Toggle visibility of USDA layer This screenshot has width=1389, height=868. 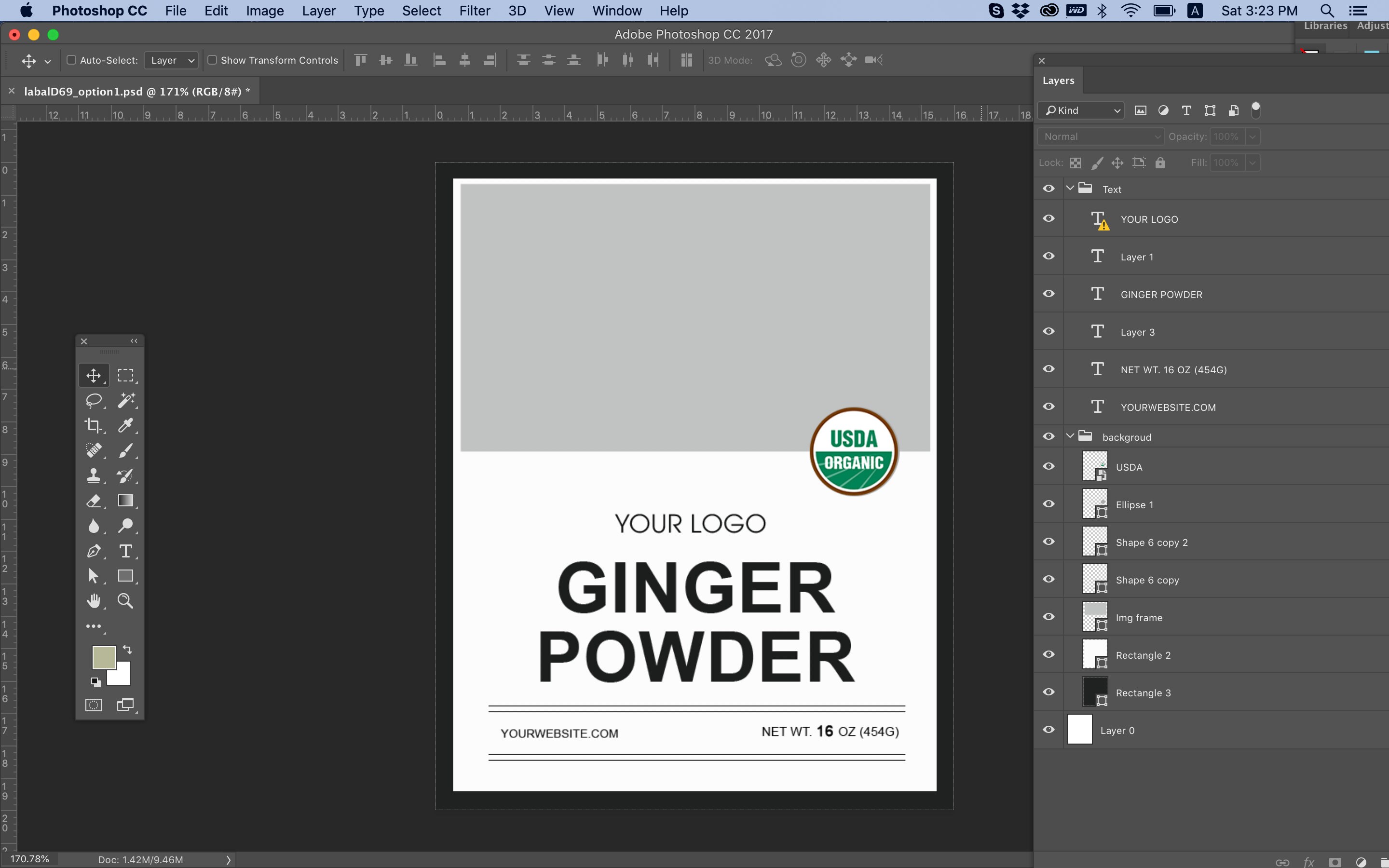tap(1049, 467)
